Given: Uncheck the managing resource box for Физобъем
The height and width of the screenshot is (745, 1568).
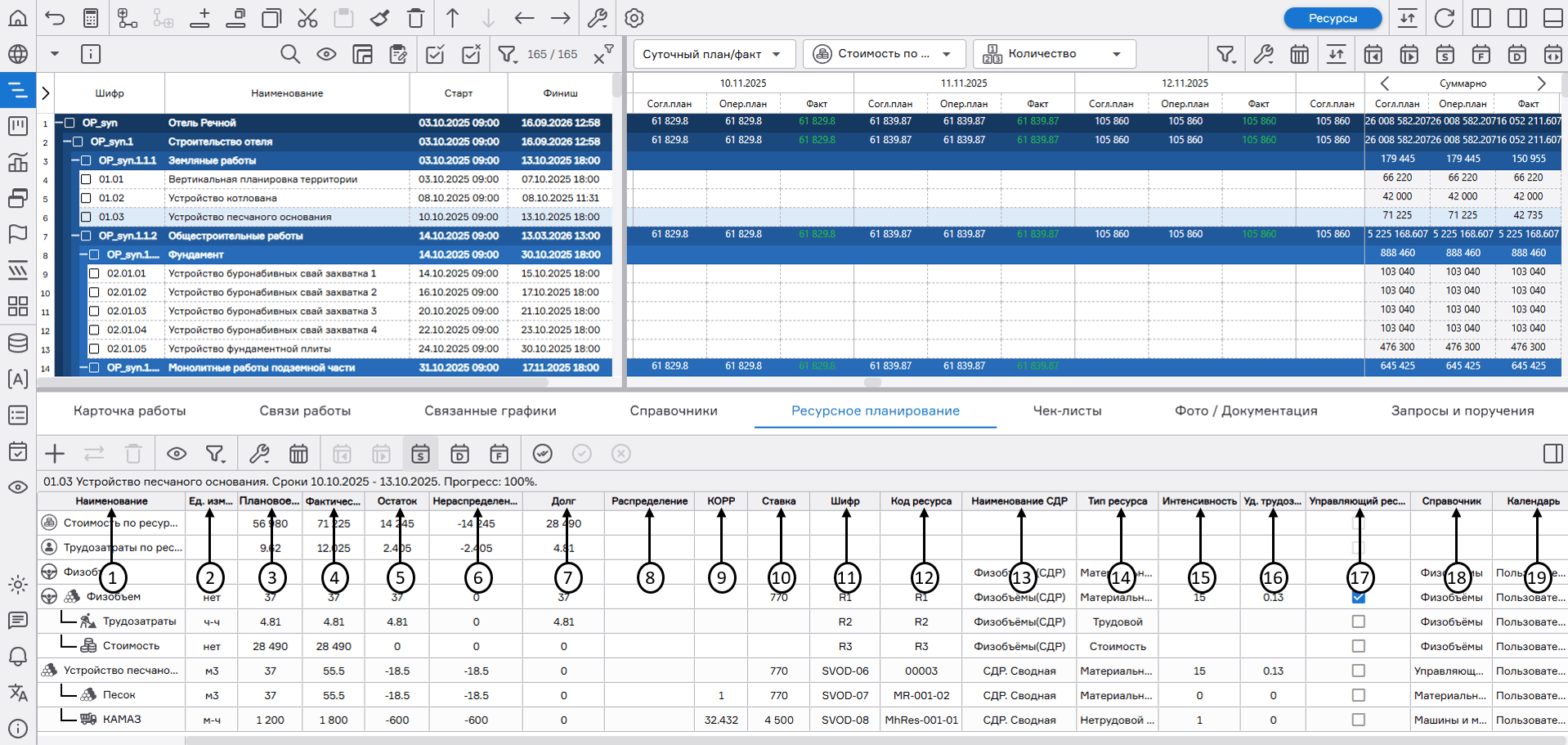Looking at the screenshot, I should point(1358,598).
